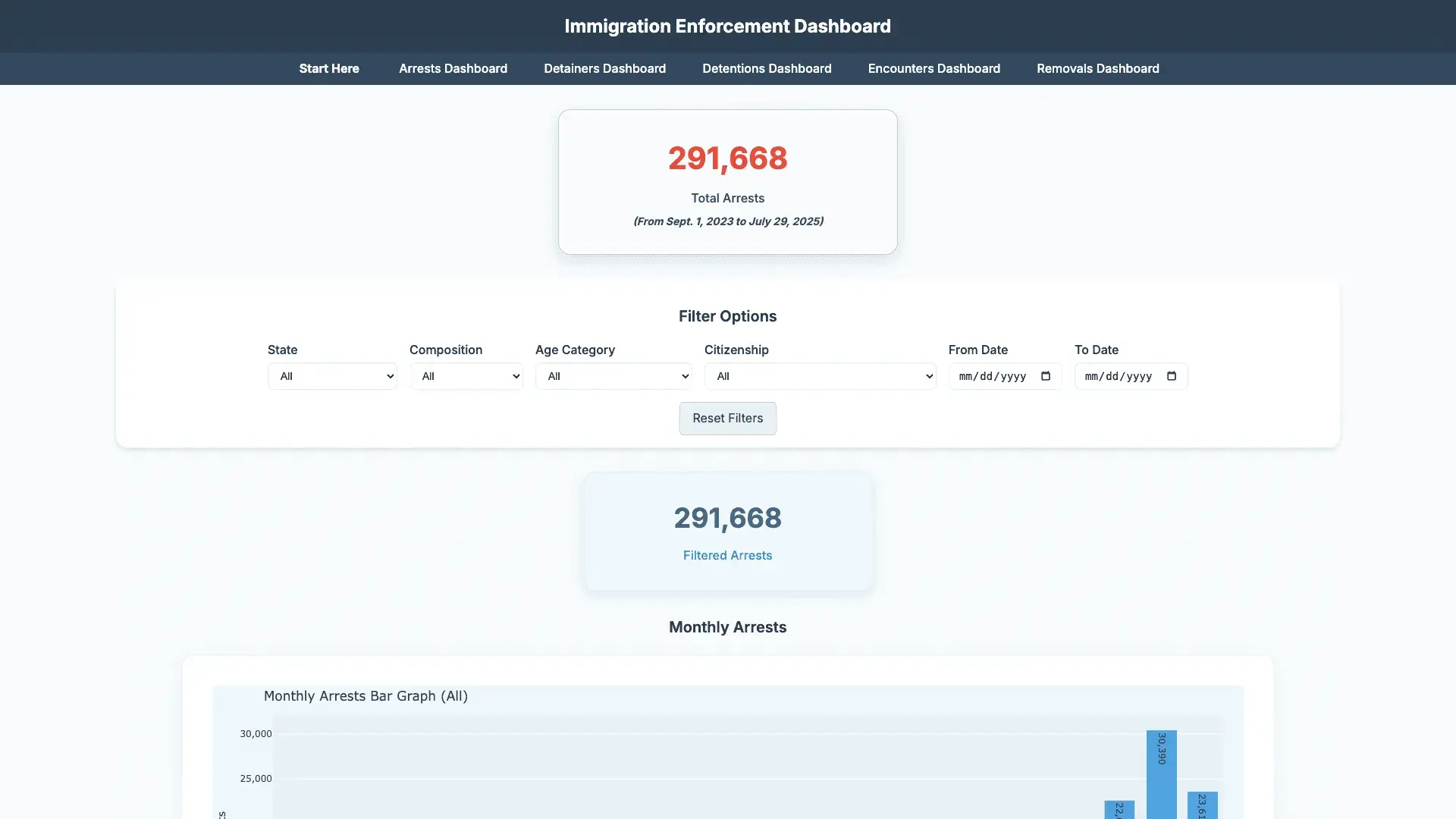Viewport: 1456px width, 819px height.
Task: Open the State filter dropdown
Action: coord(332,376)
